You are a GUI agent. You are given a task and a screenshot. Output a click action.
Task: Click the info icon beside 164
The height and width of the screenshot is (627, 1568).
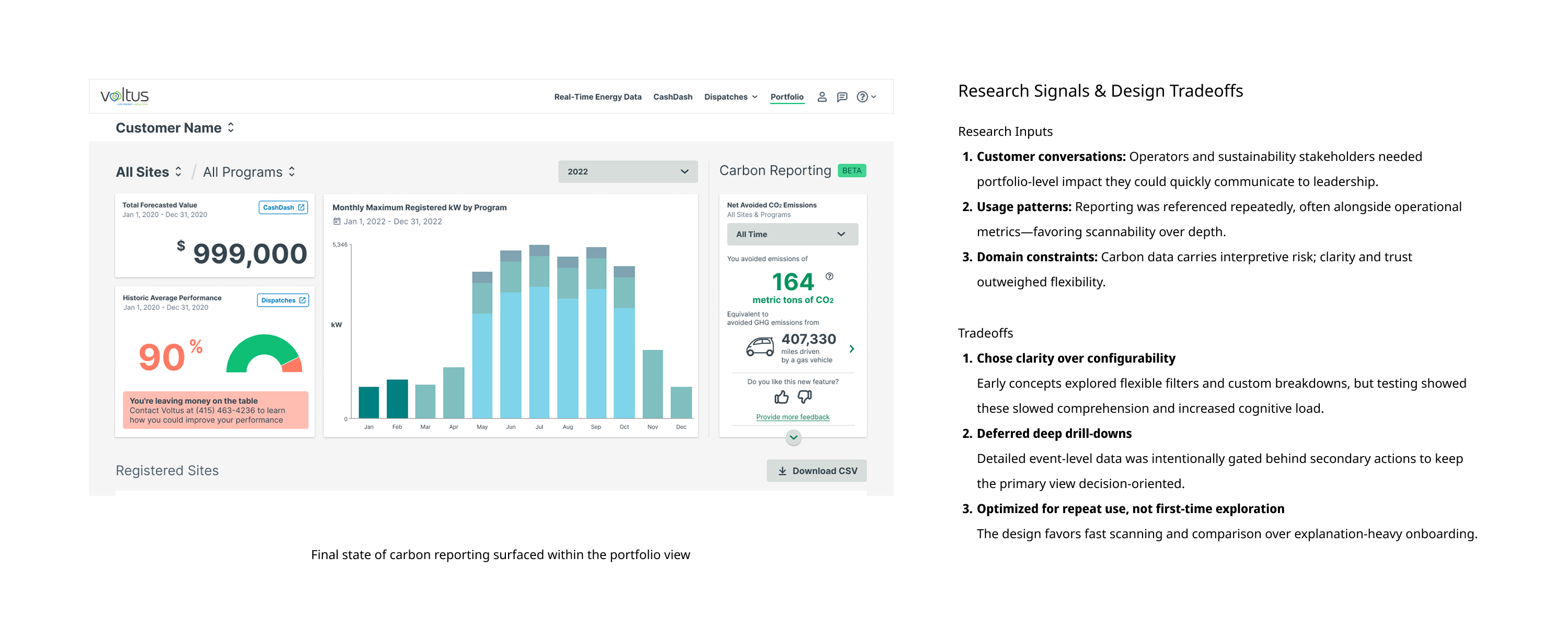click(x=829, y=276)
